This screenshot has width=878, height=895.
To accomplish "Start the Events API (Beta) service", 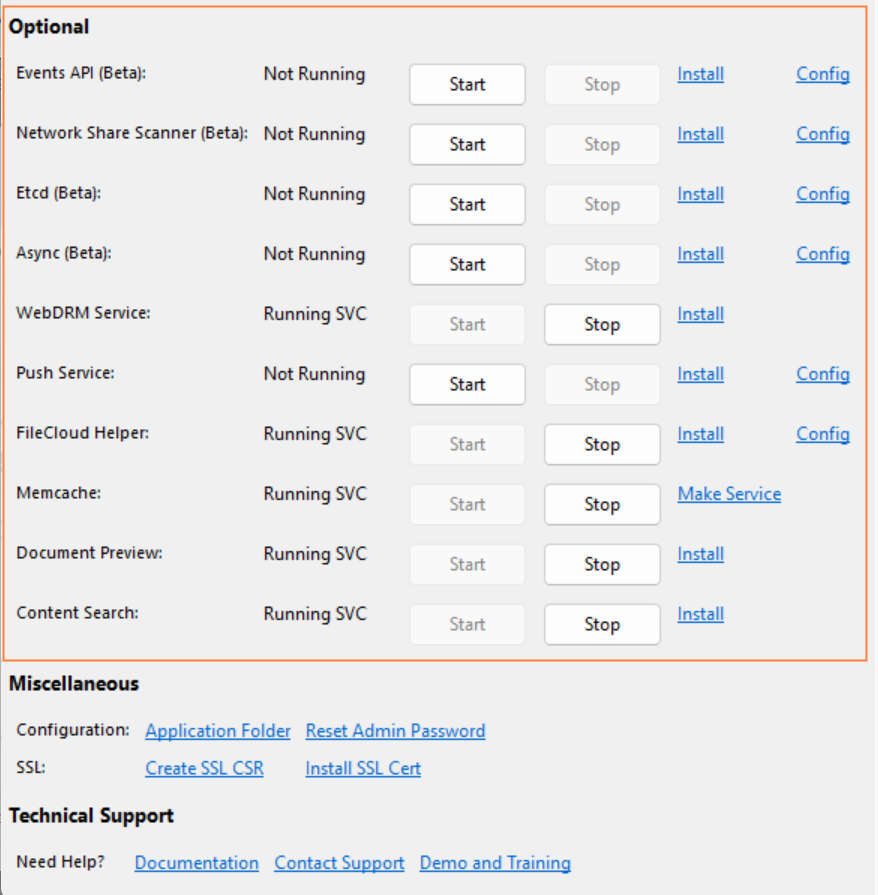I will pos(467,84).
